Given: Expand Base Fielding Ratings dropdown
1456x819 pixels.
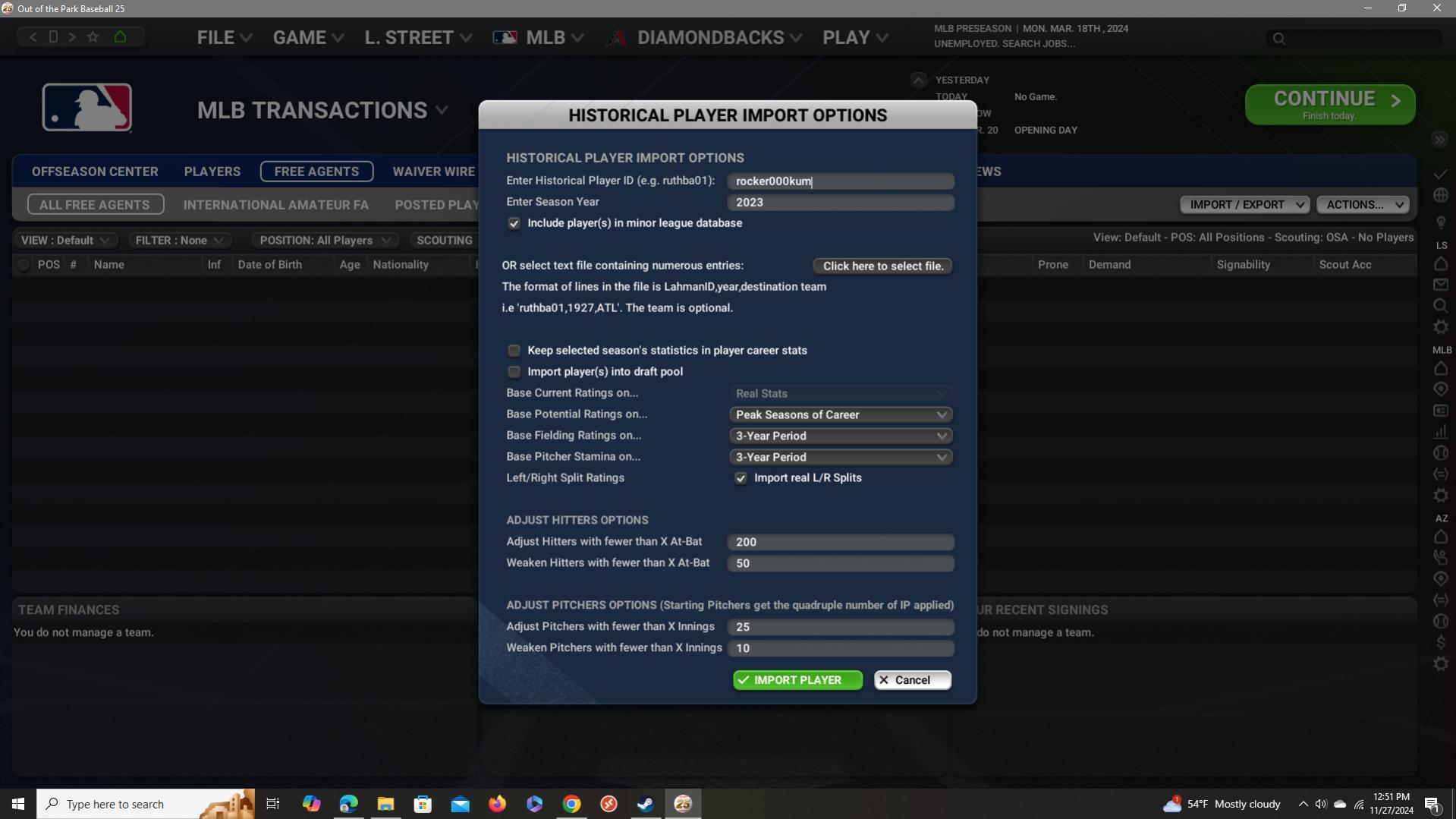Looking at the screenshot, I should tap(841, 436).
